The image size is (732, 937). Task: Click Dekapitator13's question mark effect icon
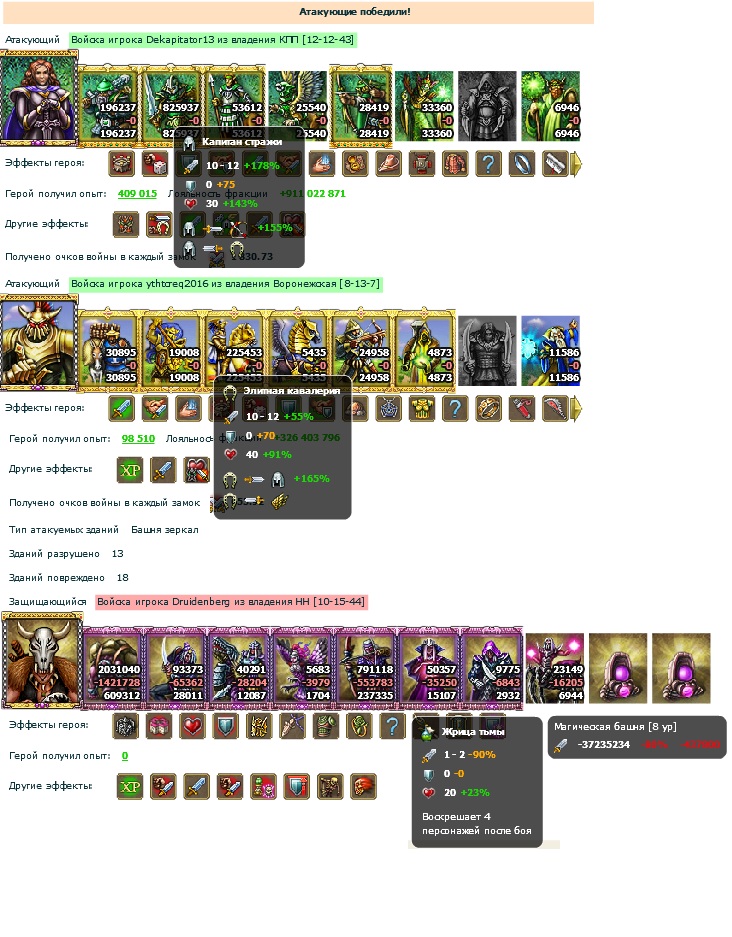pyautogui.click(x=488, y=164)
